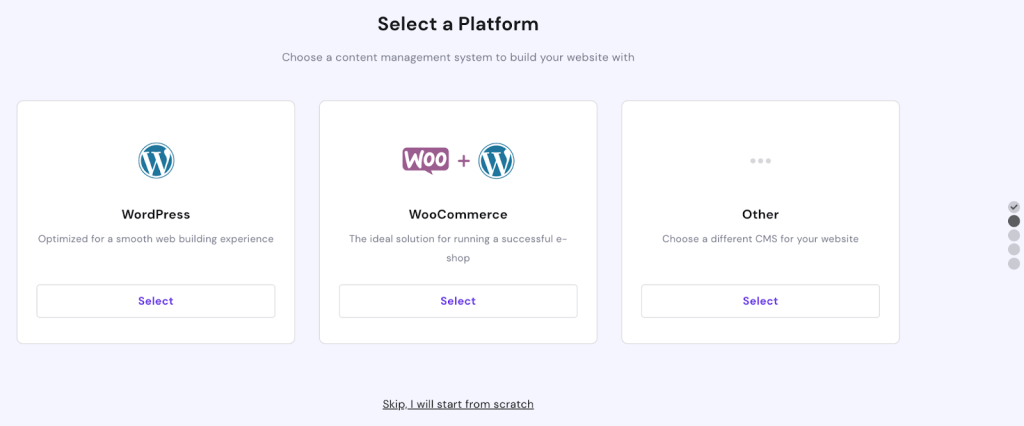Go to the last step indicator dot
The height and width of the screenshot is (426, 1024).
coord(1014,263)
